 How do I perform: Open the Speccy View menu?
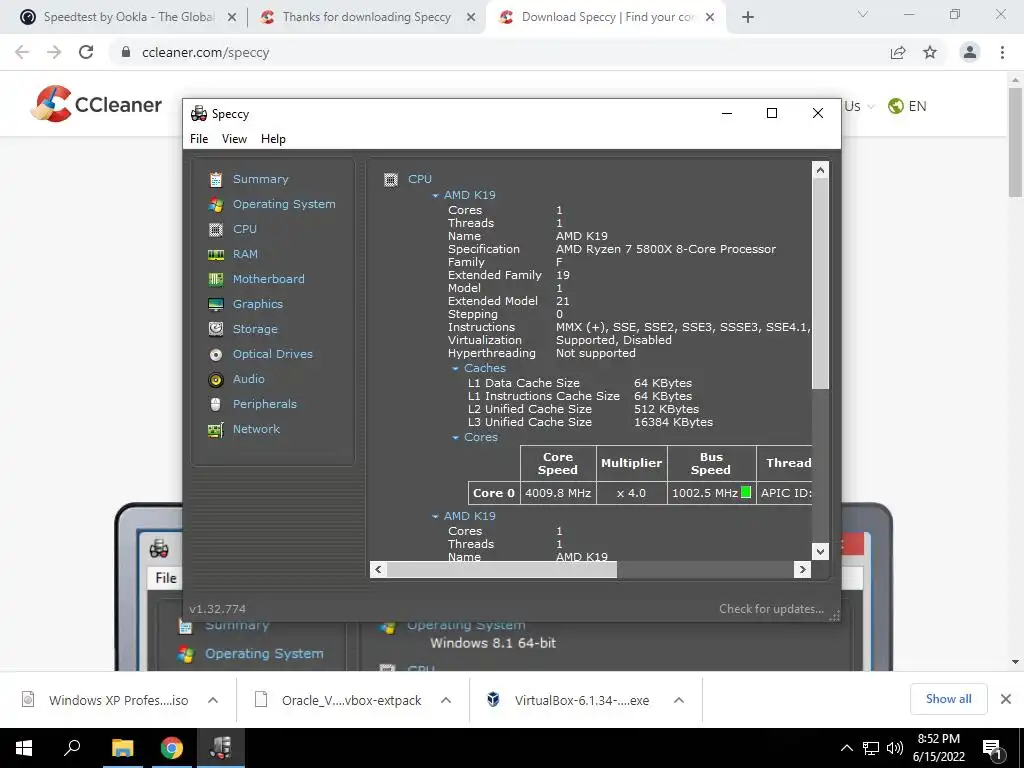234,138
